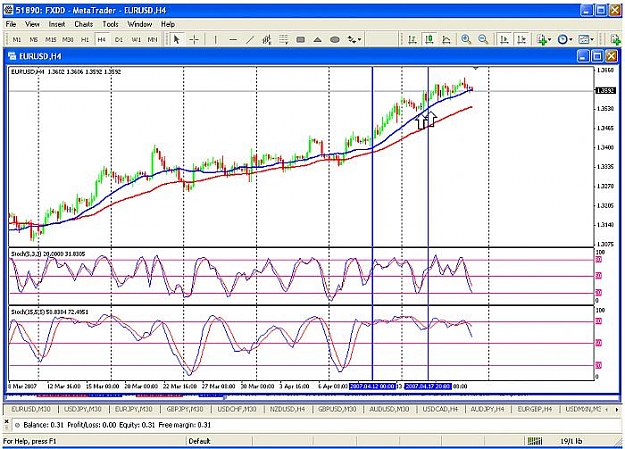Switch to the EURJPY,M30 chart tab
This screenshot has width=625, height=449.
134,409
